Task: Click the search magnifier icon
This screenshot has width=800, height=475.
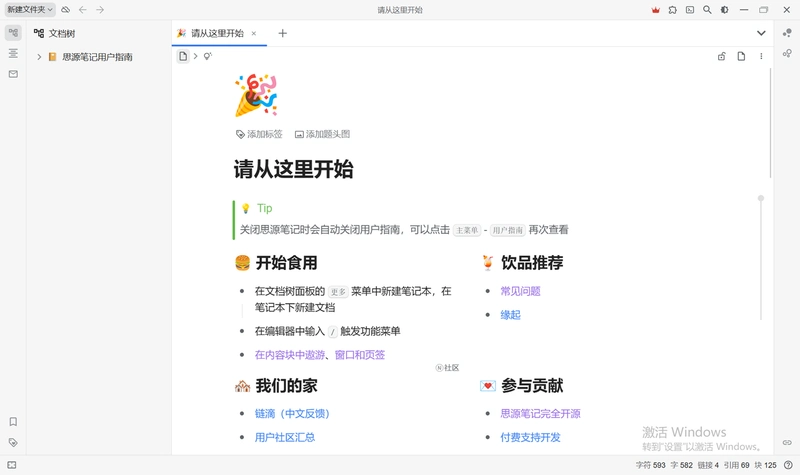Action: click(x=707, y=10)
